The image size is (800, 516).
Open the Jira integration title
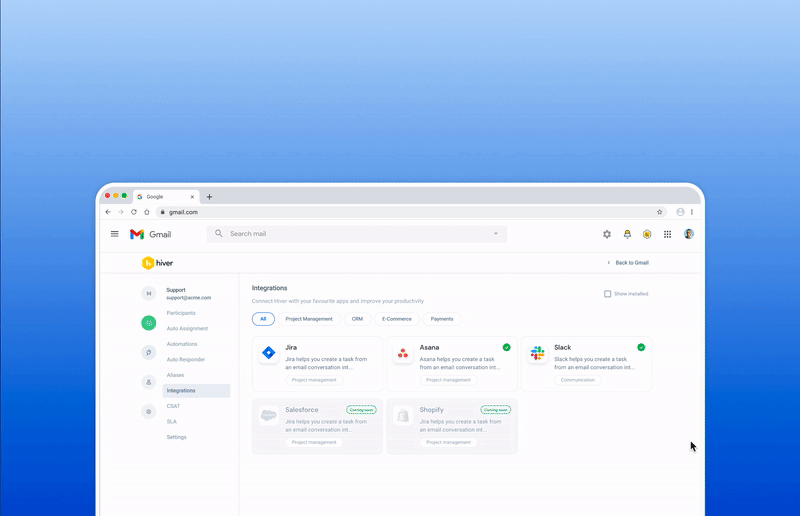point(291,348)
